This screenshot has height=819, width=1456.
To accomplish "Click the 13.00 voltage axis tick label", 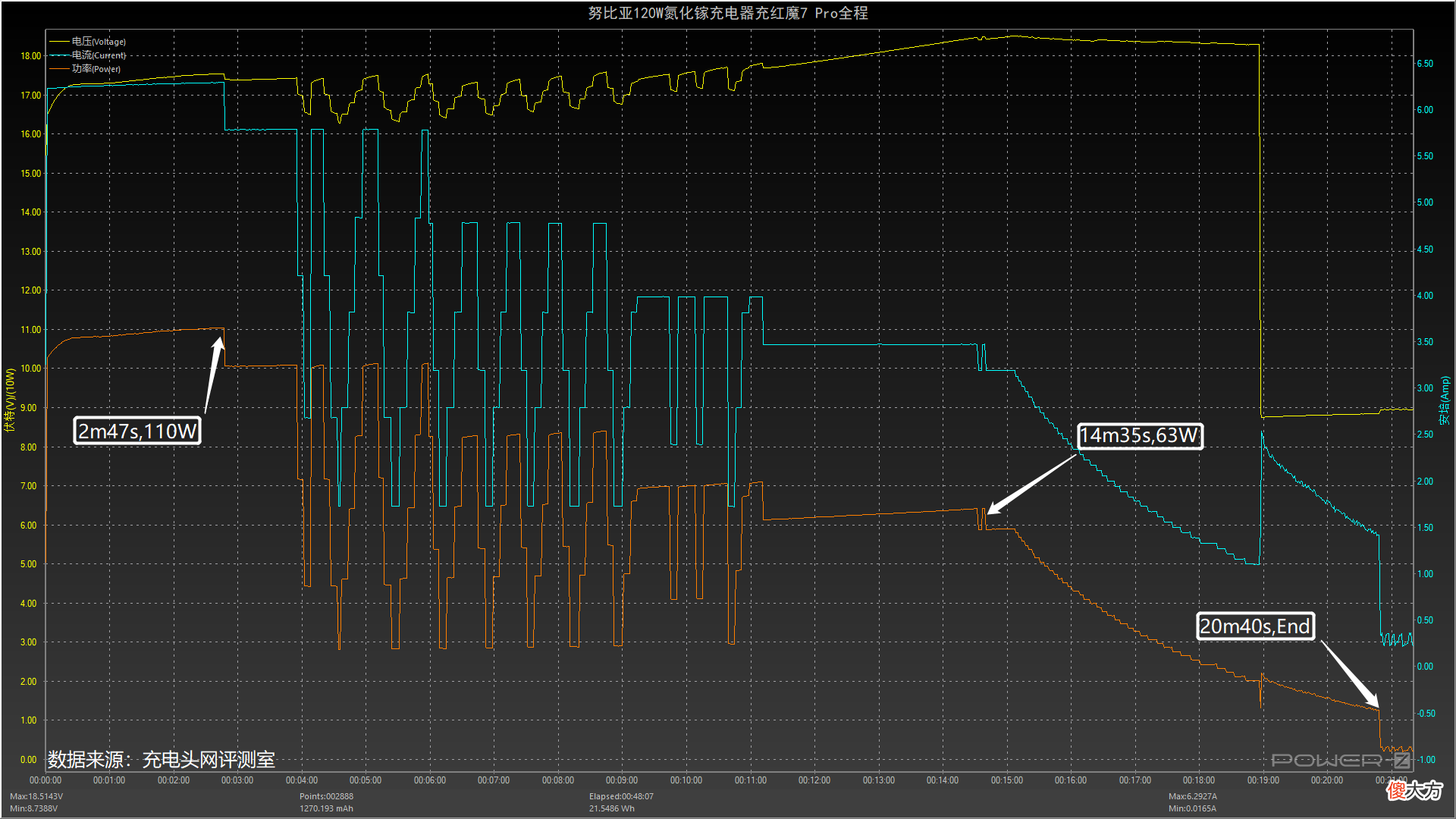I will click(x=31, y=252).
